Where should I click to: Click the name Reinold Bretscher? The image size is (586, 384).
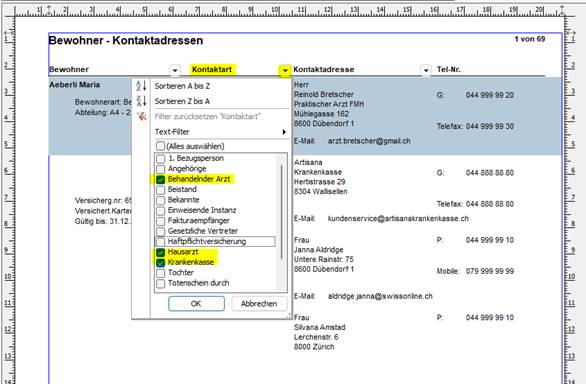click(x=324, y=94)
